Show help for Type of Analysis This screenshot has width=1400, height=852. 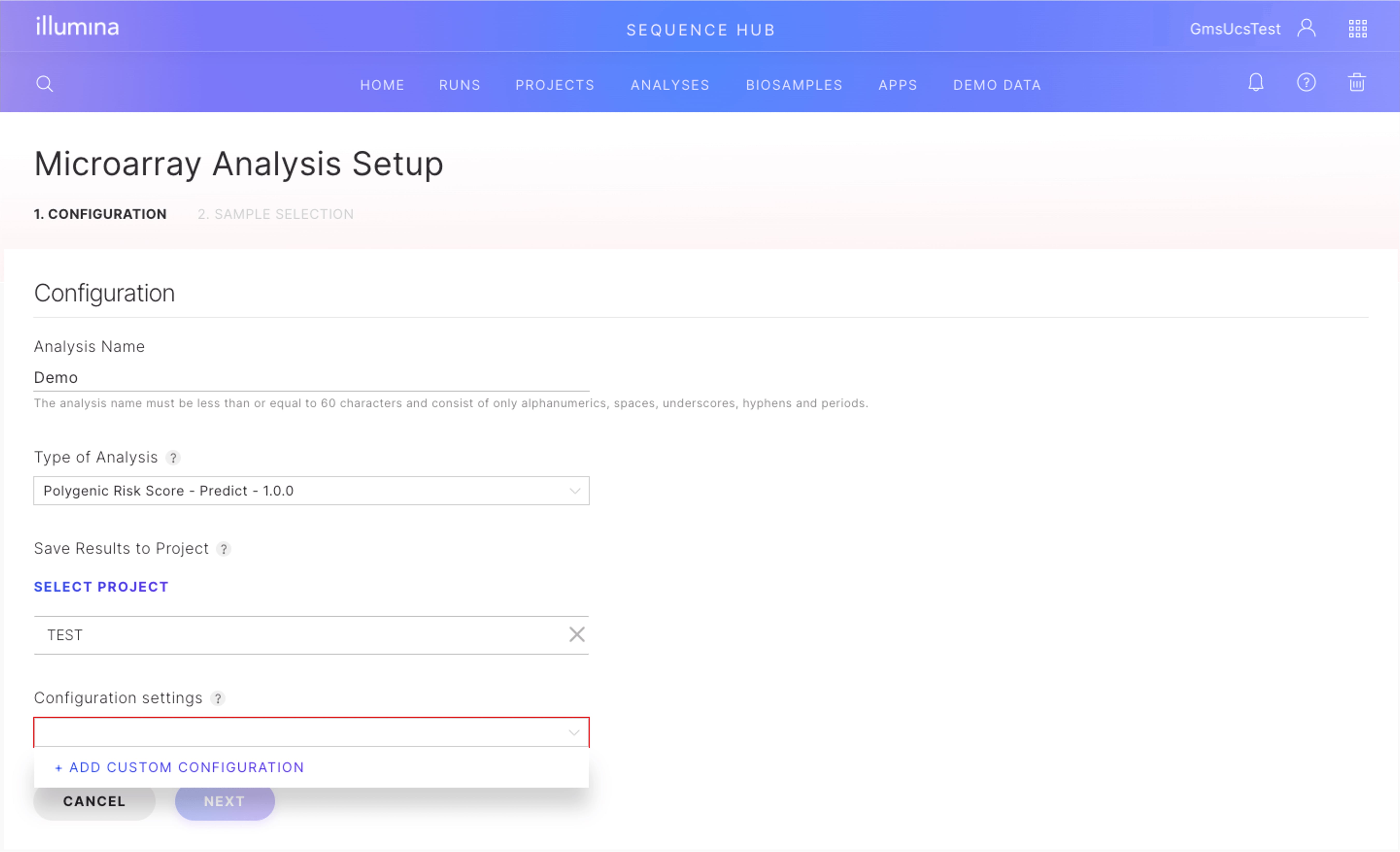(x=173, y=458)
